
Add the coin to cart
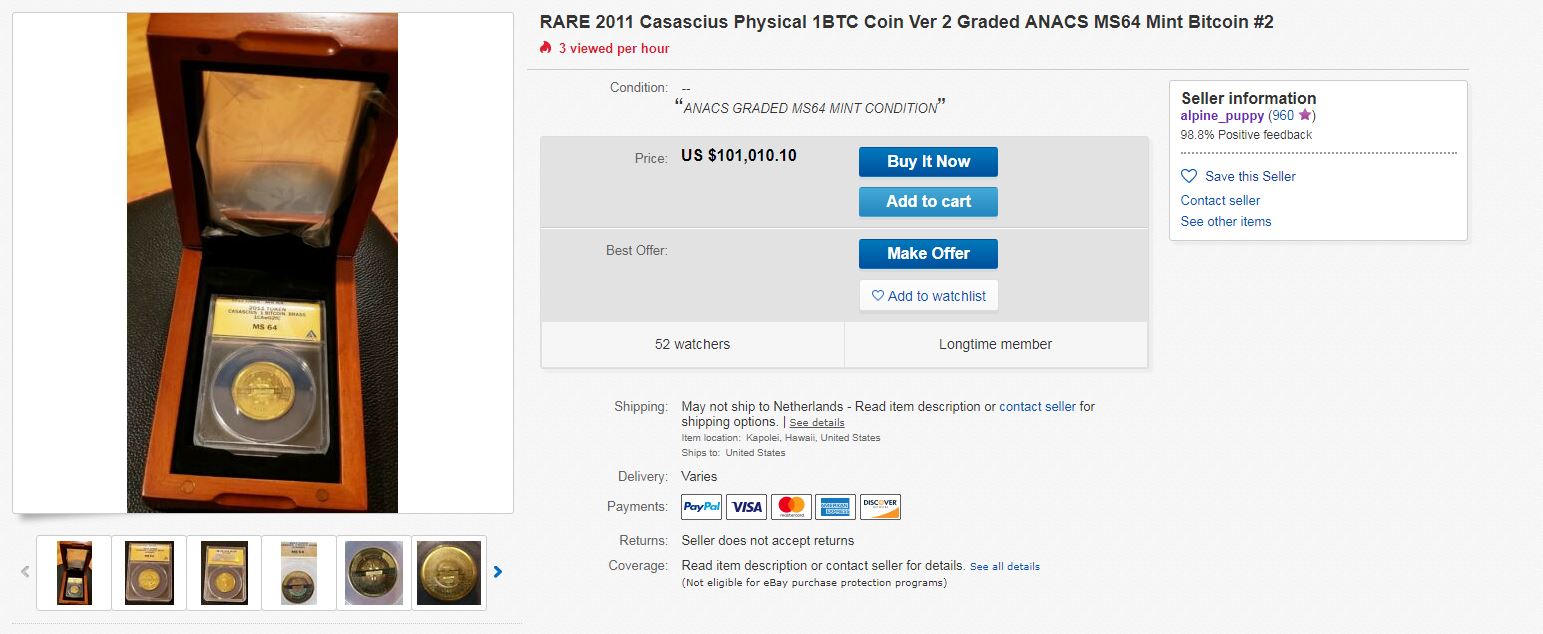[928, 202]
